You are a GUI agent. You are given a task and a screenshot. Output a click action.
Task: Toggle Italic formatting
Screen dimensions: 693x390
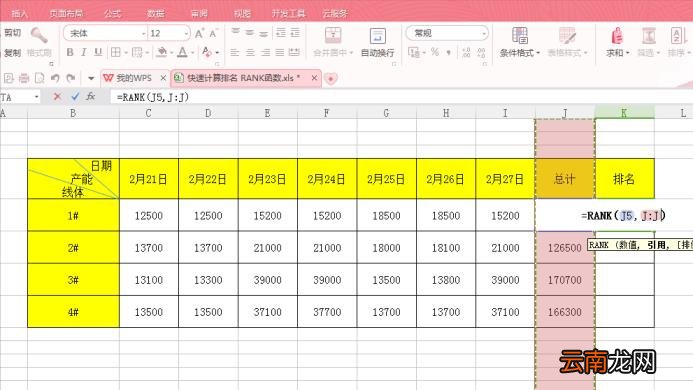84,53
